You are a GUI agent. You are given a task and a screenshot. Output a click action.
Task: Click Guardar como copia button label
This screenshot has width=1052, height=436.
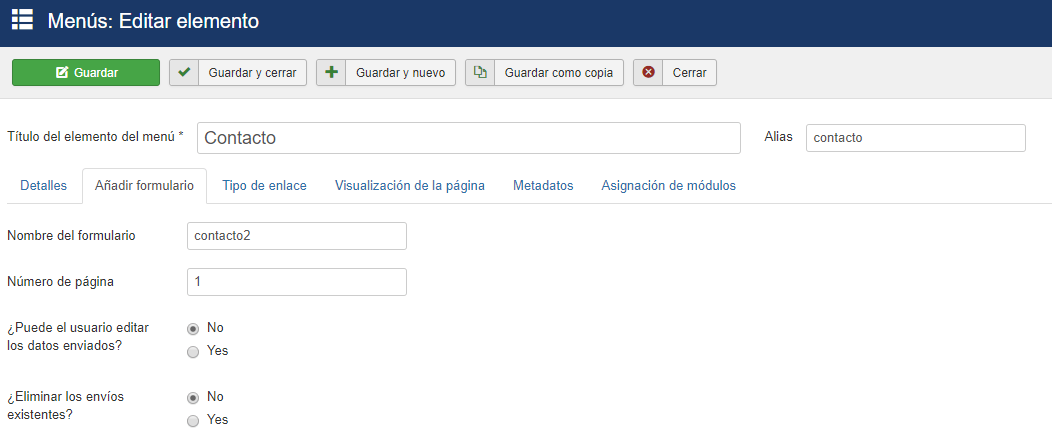tap(559, 72)
